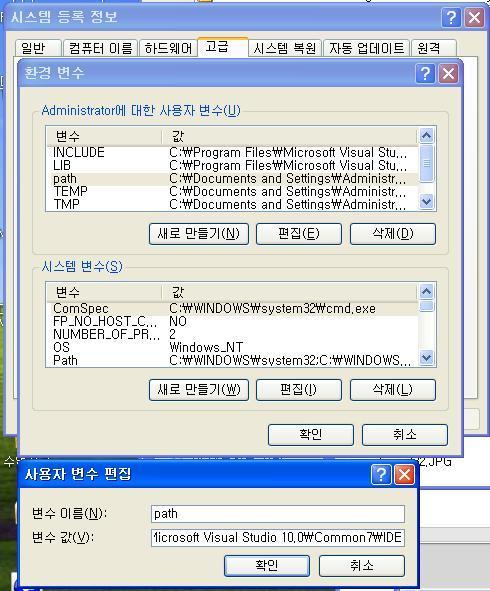Open the 일반 tab in 시스템 등록 정보

pyautogui.click(x=38, y=48)
